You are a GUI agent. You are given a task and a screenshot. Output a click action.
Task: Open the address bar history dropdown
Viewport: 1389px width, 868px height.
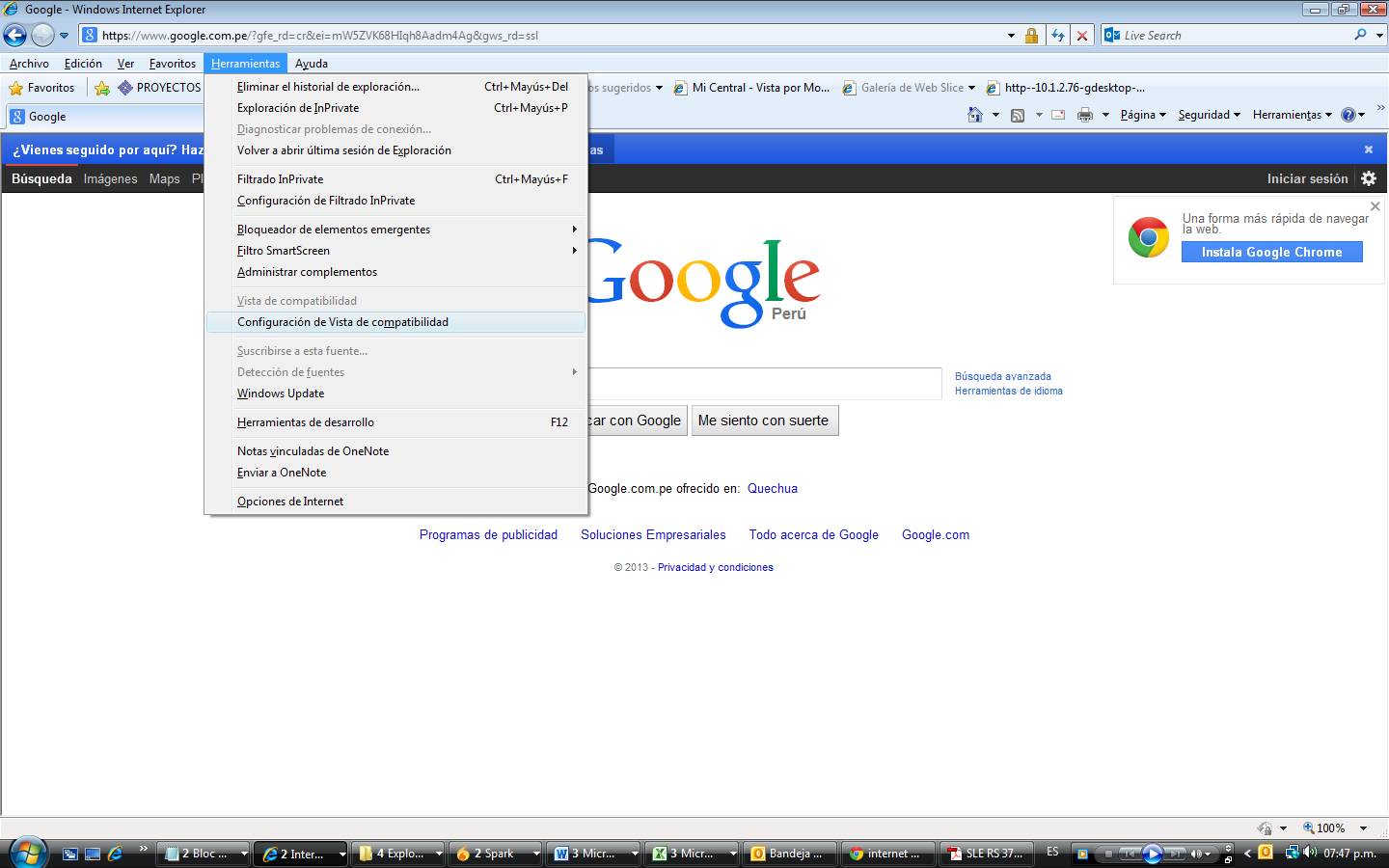click(x=1009, y=35)
